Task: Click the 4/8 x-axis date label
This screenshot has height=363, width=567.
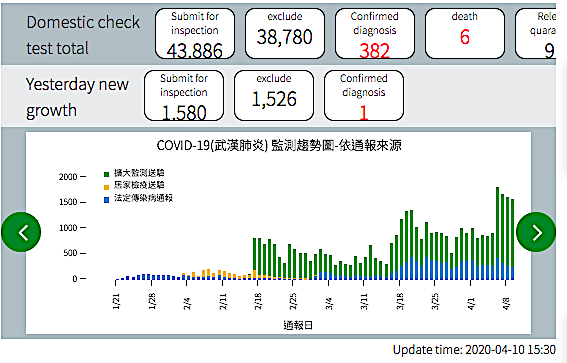Action: click(x=506, y=303)
